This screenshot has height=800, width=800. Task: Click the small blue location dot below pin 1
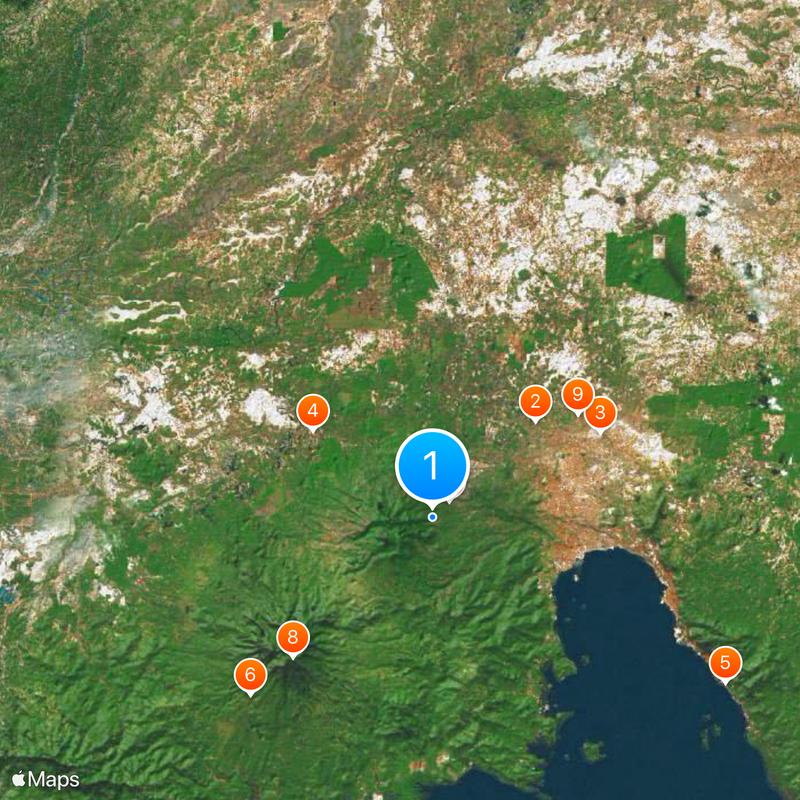tap(432, 517)
